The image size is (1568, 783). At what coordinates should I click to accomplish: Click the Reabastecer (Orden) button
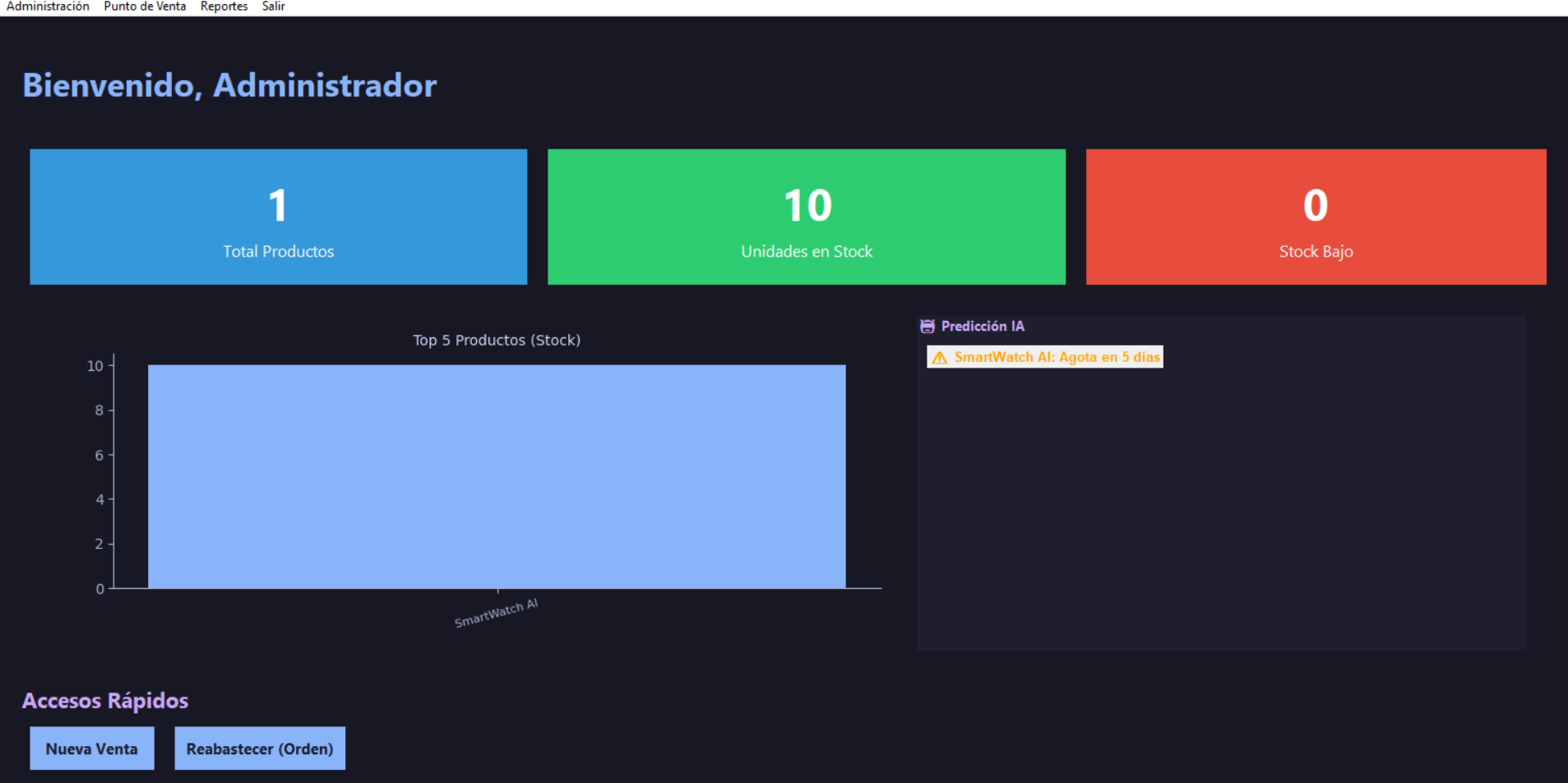[x=259, y=748]
